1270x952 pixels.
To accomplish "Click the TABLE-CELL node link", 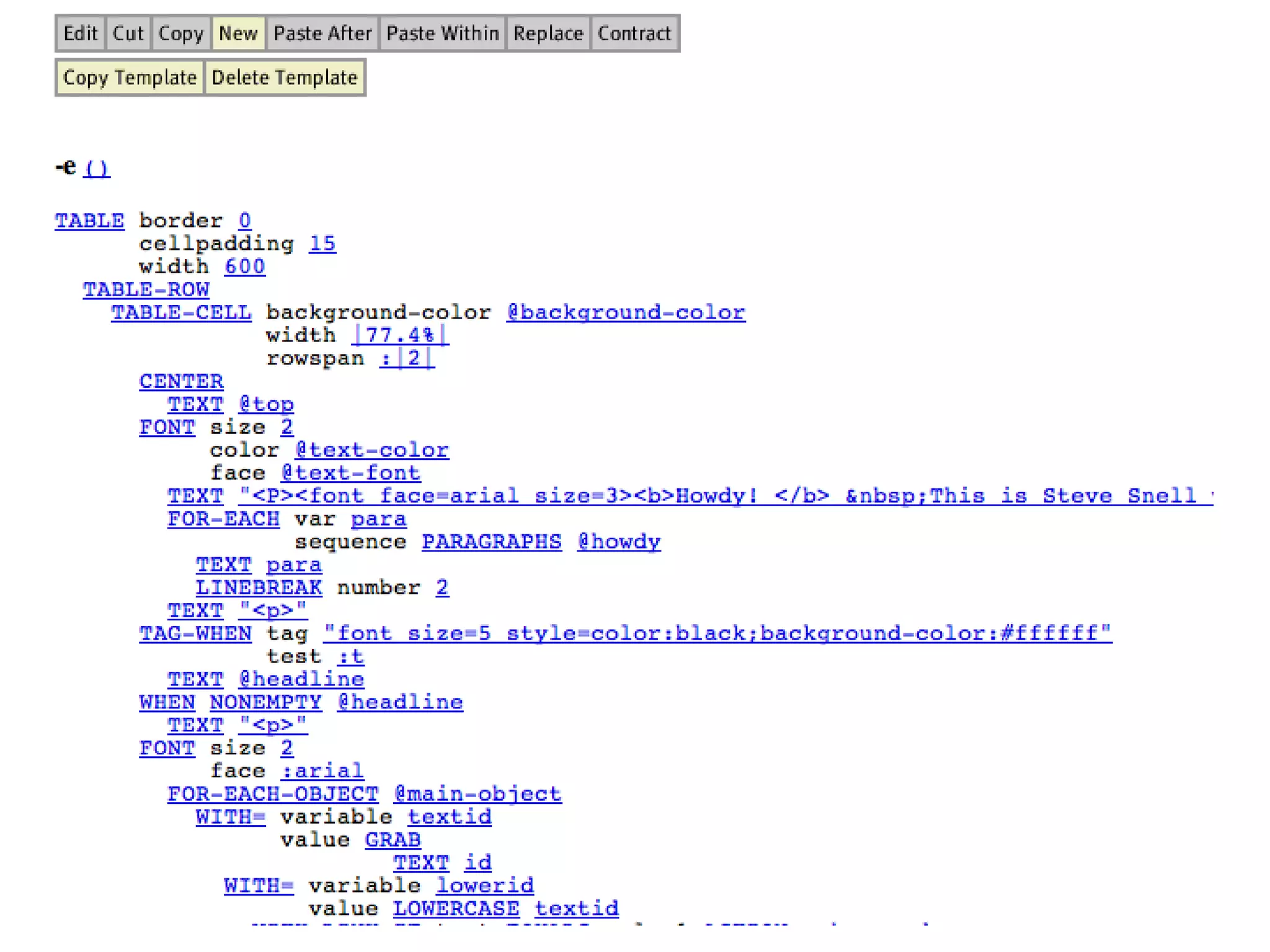I will click(x=181, y=312).
